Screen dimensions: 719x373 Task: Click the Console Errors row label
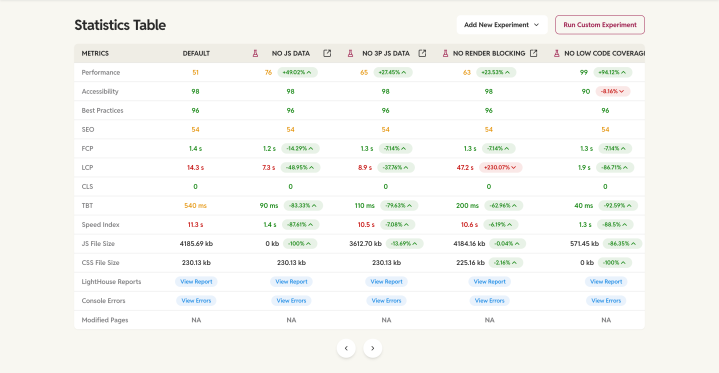[103, 301]
